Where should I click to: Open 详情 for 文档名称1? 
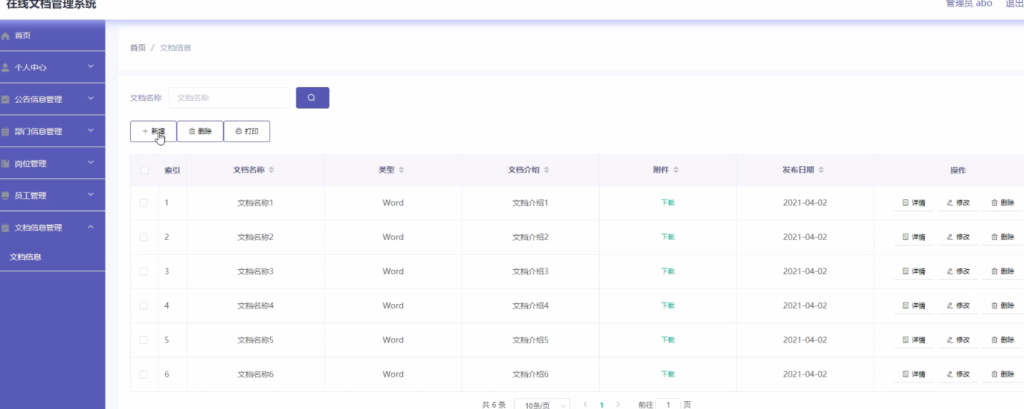tap(914, 203)
